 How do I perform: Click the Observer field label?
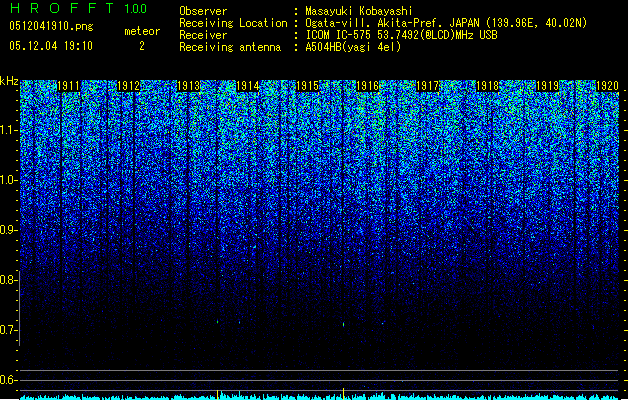[203, 11]
